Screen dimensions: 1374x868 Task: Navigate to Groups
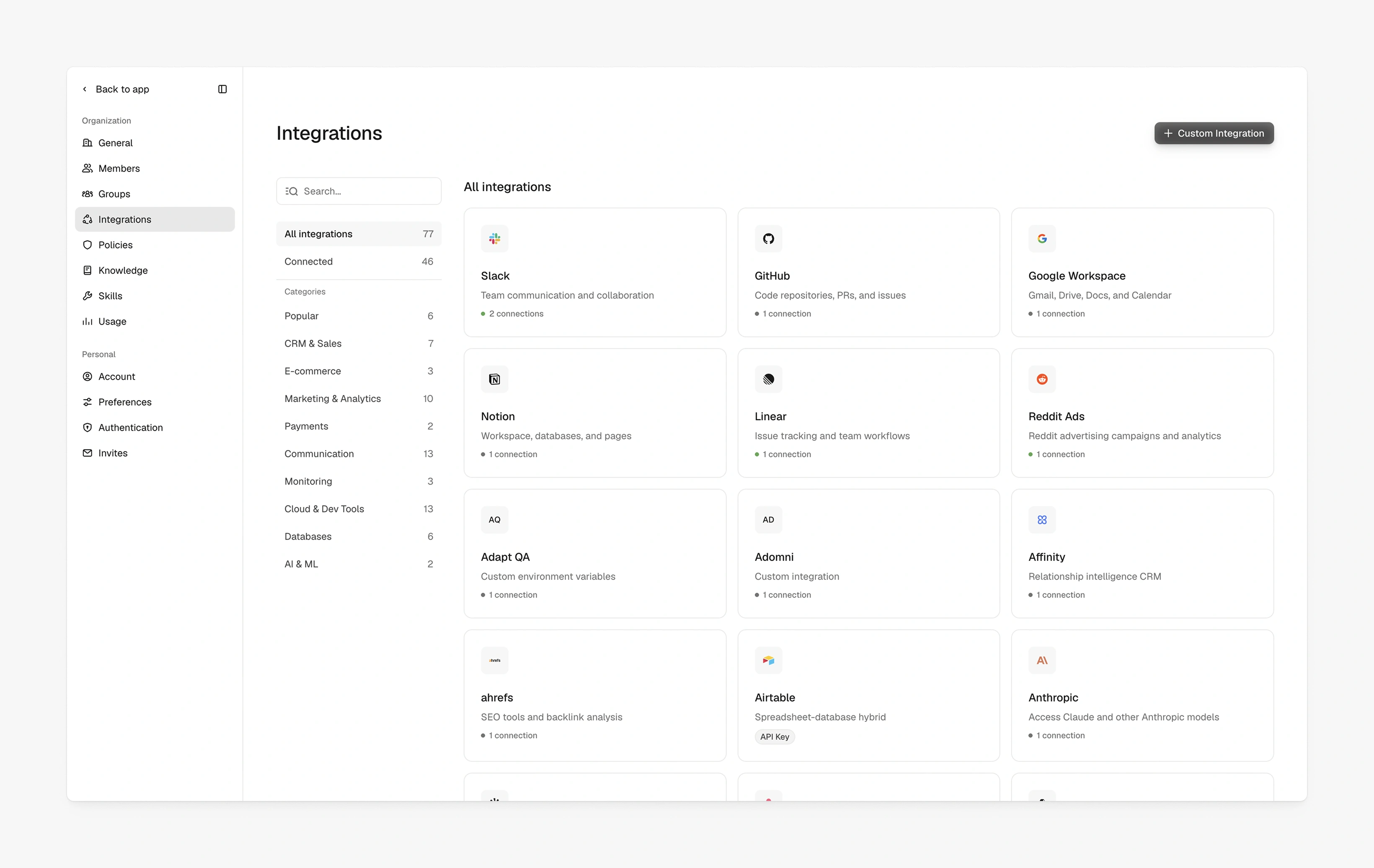[155, 194]
